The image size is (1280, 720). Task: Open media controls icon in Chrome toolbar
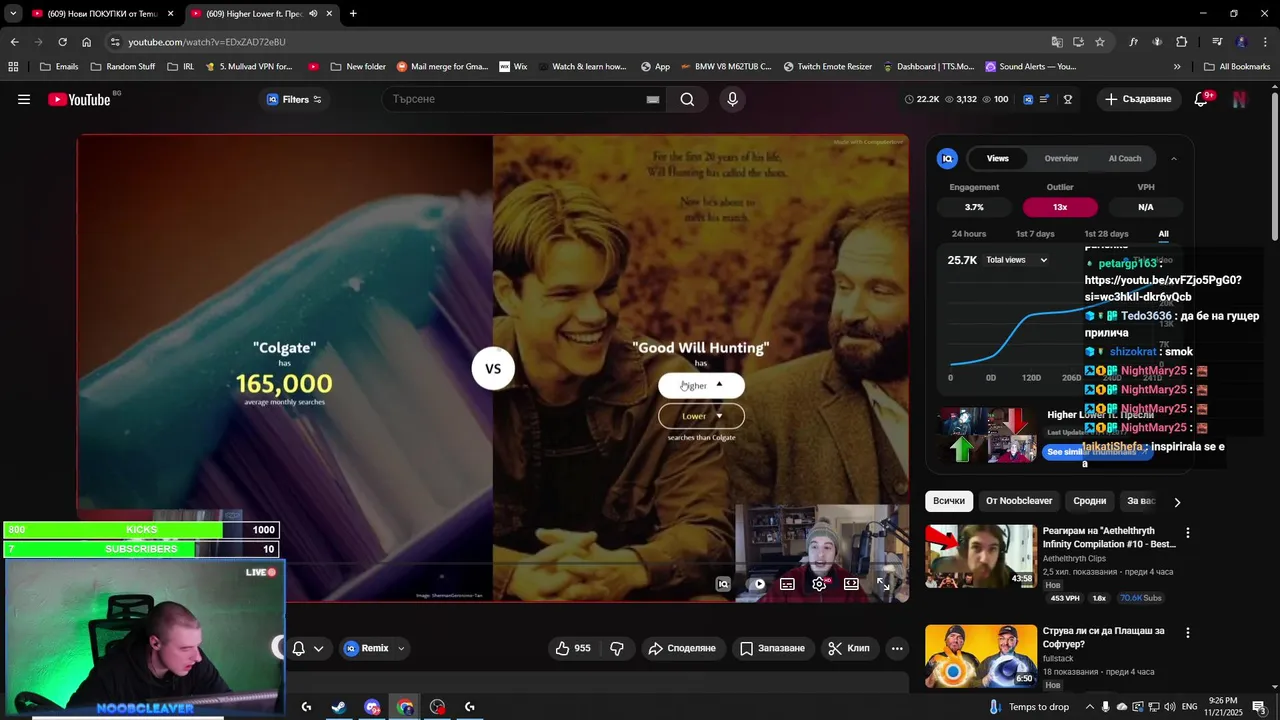pos(1217,42)
